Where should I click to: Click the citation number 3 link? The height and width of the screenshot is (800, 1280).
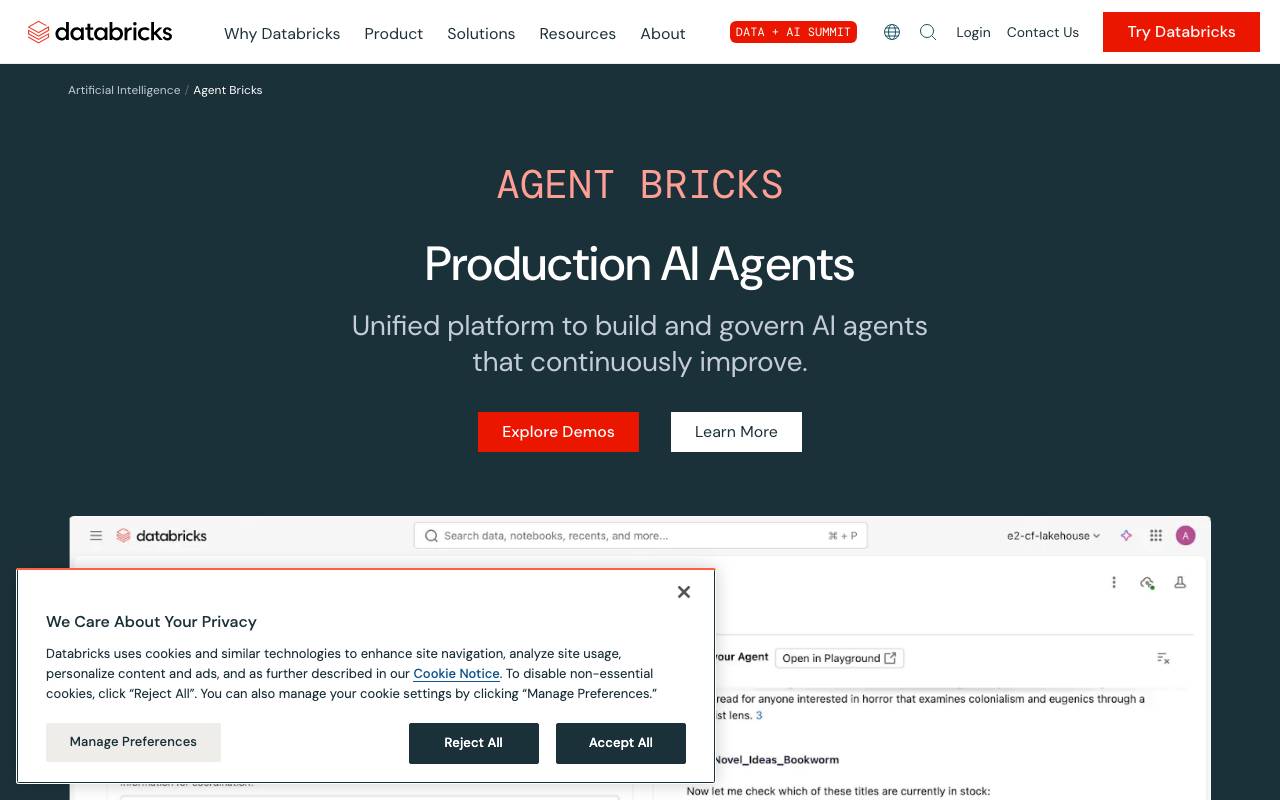pos(759,715)
